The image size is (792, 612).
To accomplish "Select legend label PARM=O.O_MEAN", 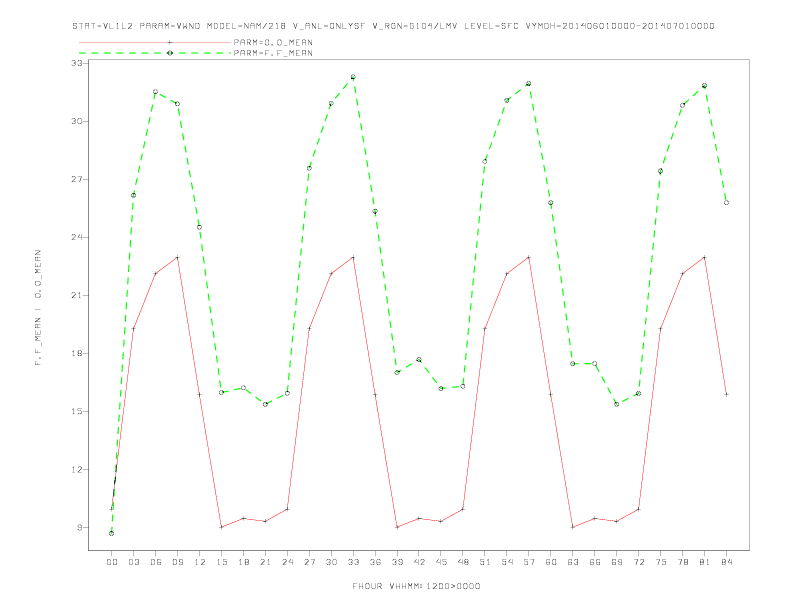I will (273, 42).
